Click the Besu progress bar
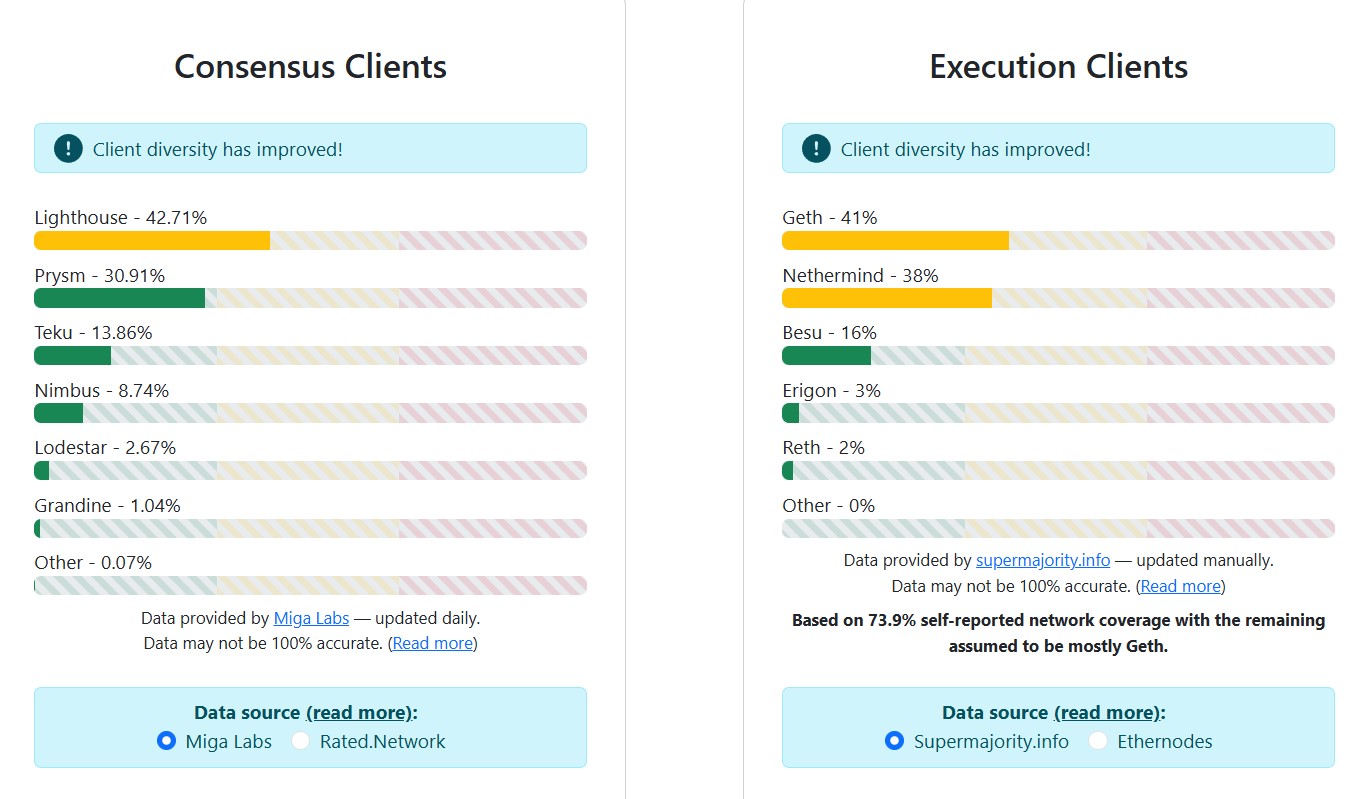This screenshot has width=1363, height=799. click(1058, 355)
